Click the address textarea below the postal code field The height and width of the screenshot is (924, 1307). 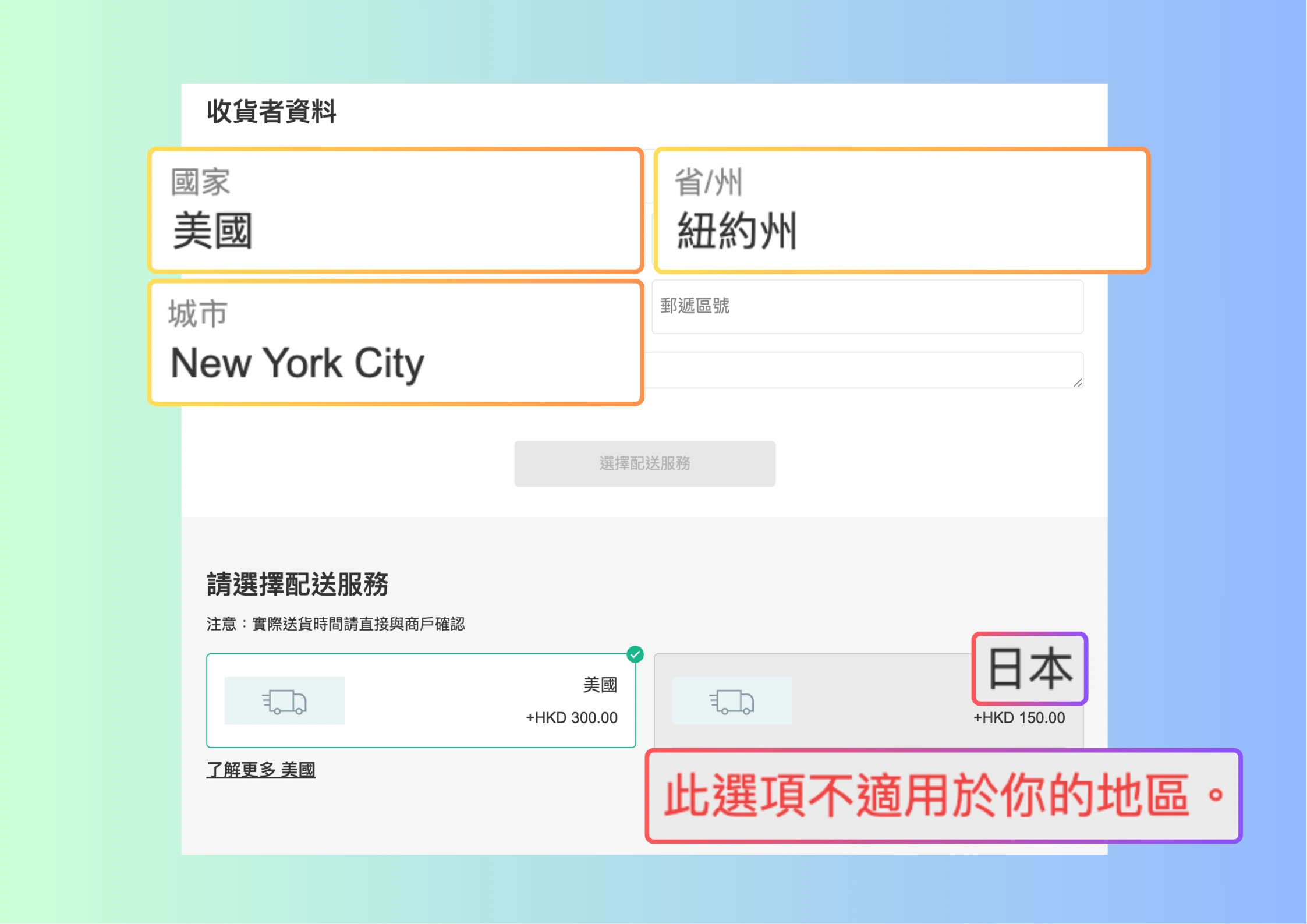click(x=862, y=370)
